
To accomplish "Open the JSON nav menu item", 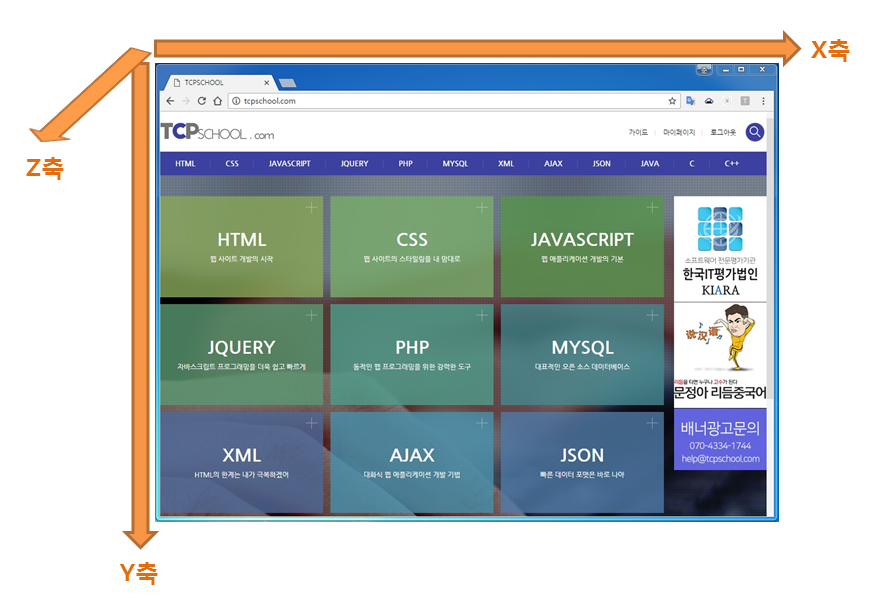I will click(x=601, y=164).
